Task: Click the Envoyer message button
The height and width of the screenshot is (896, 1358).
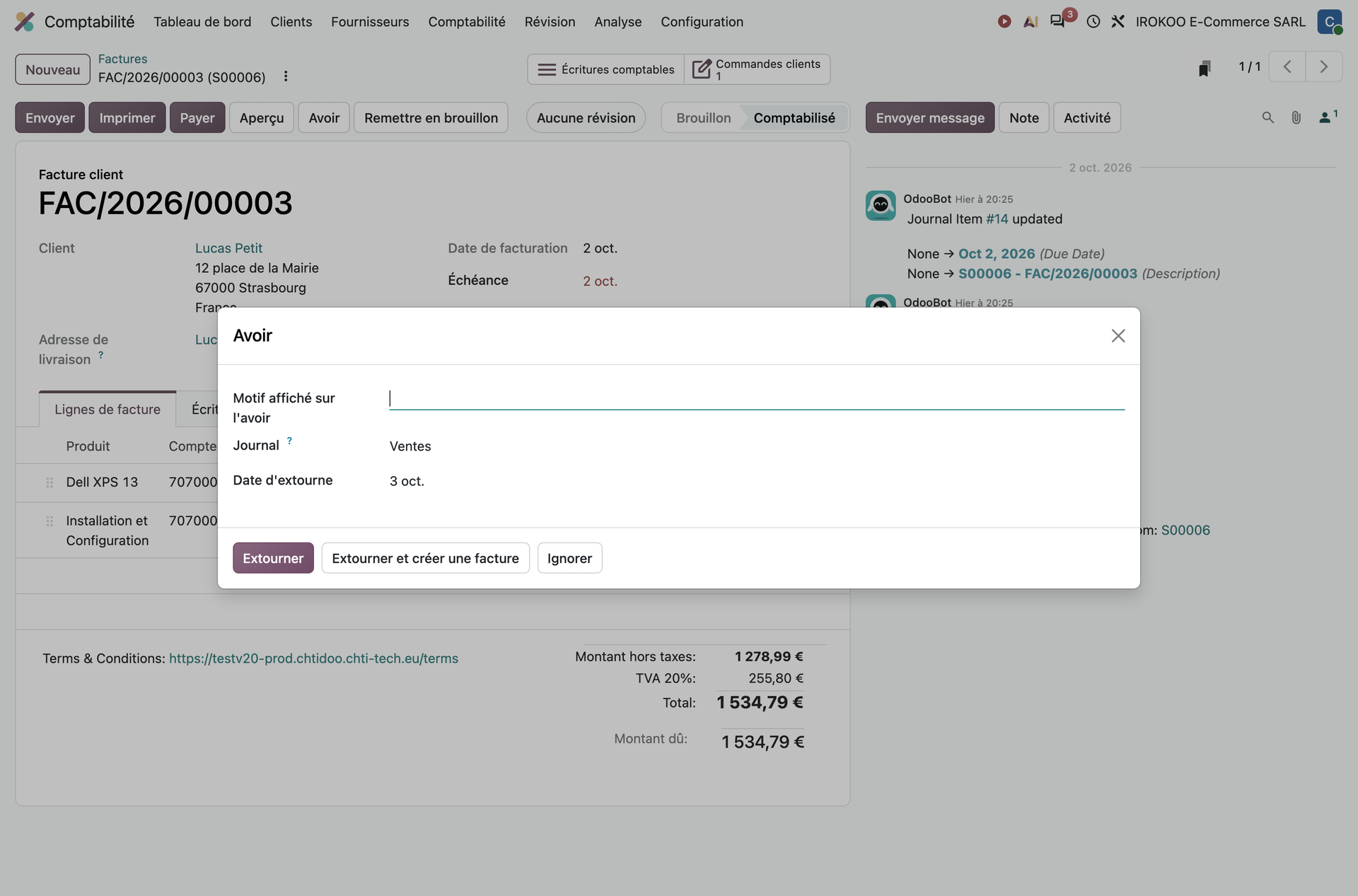Action: pos(930,117)
